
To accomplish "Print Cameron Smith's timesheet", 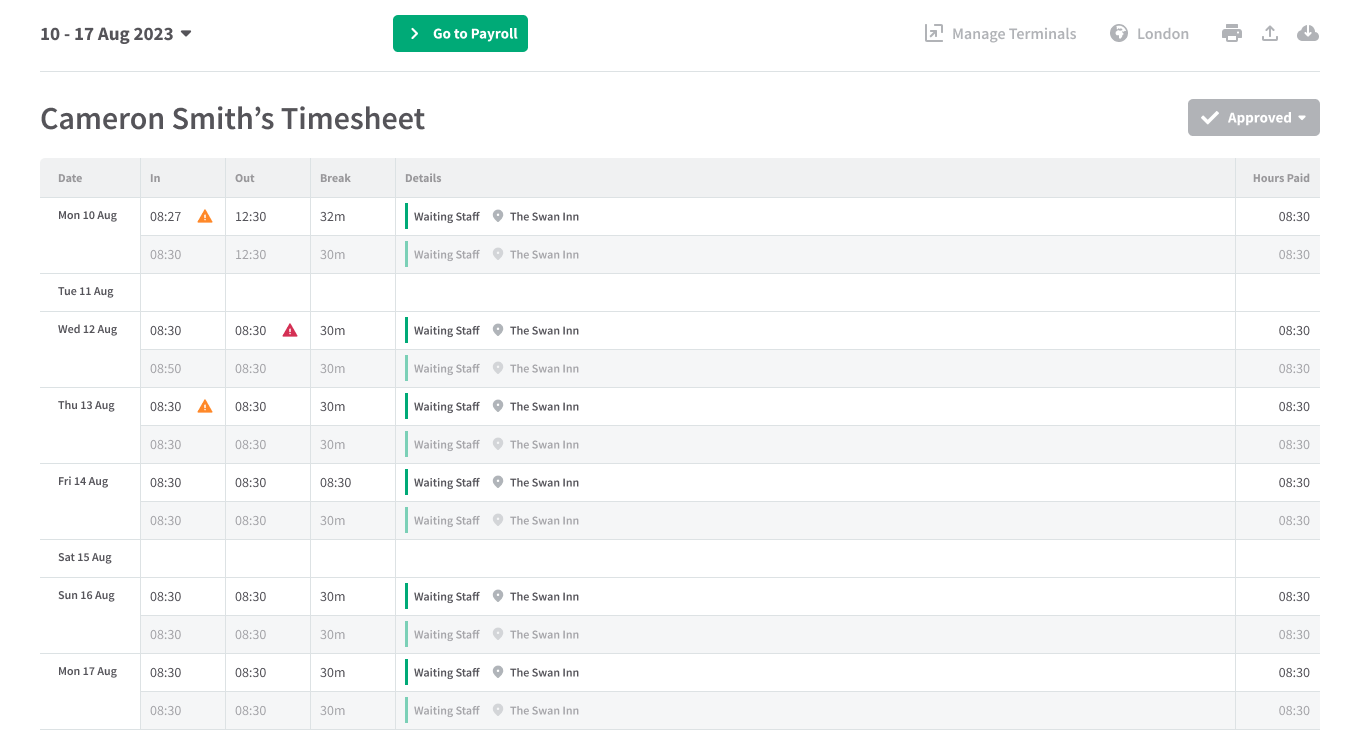I will coord(1232,33).
